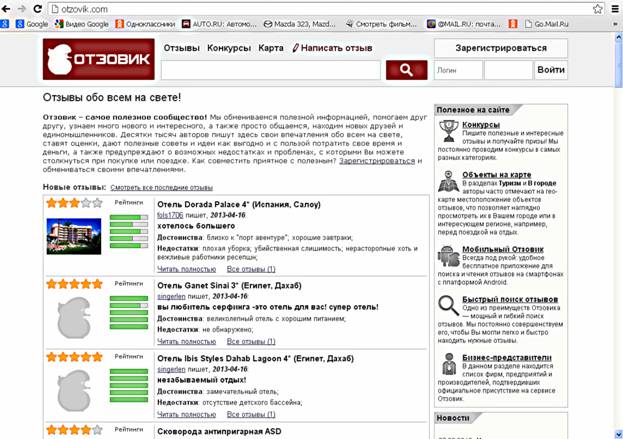
Task: Click the gray avatar of the Ibis Styles review
Action: 74,391
